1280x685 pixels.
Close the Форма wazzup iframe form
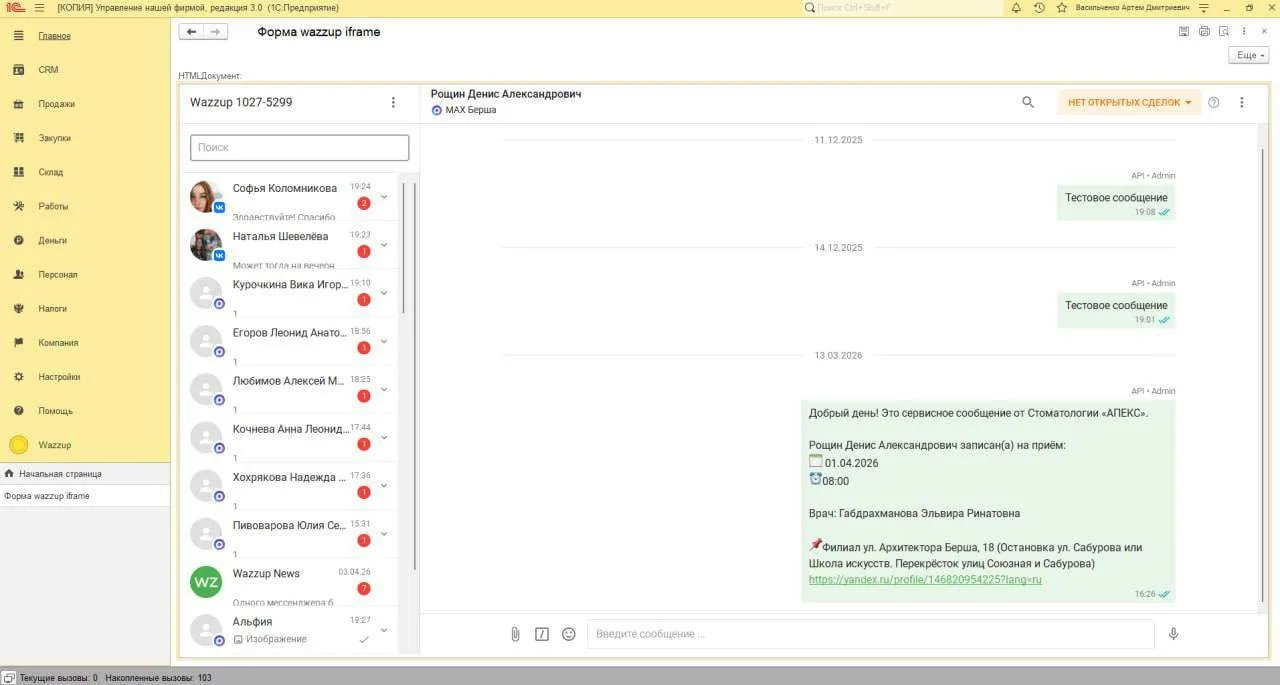[1264, 32]
